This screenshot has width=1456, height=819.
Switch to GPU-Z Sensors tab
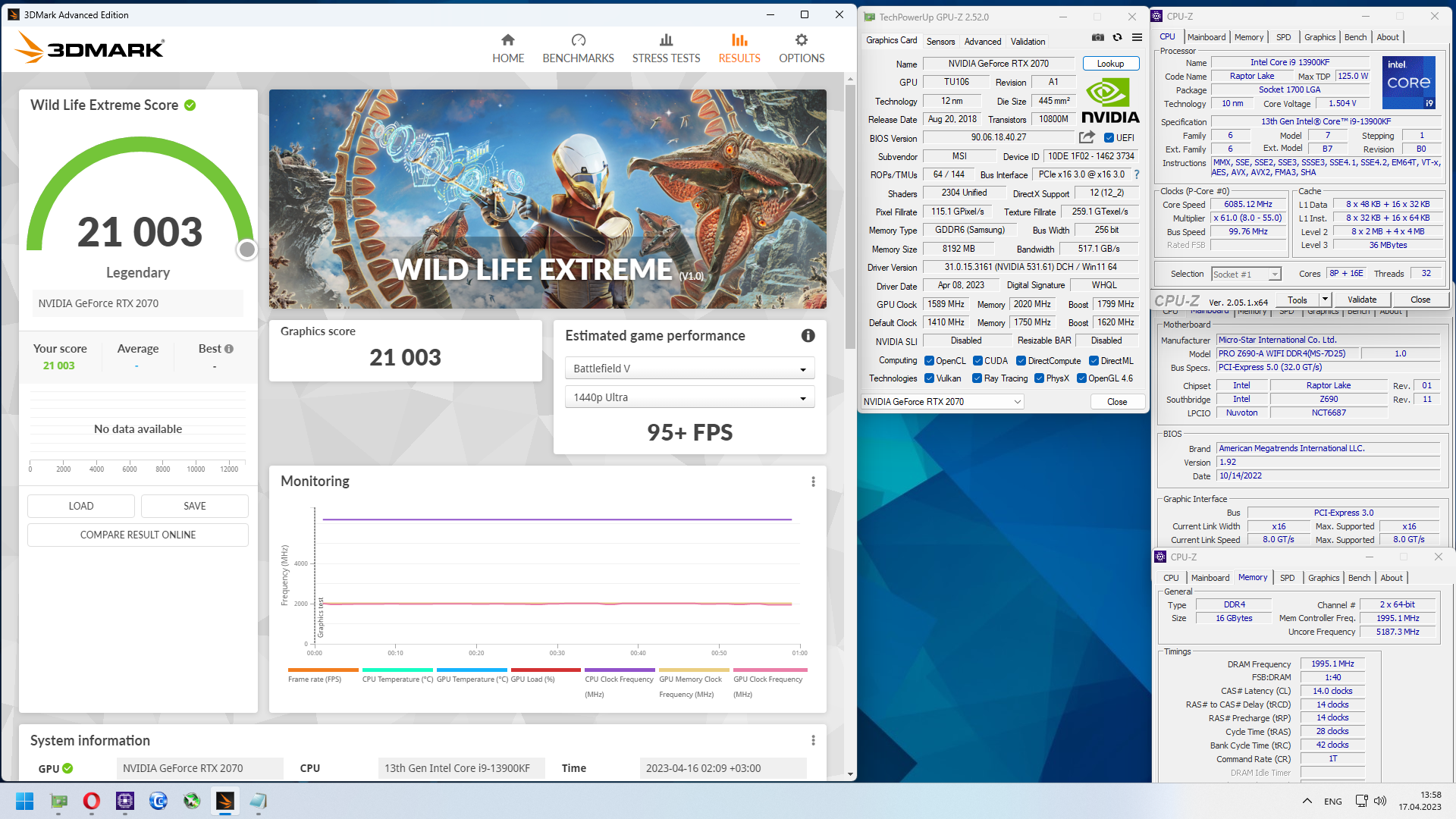940,42
